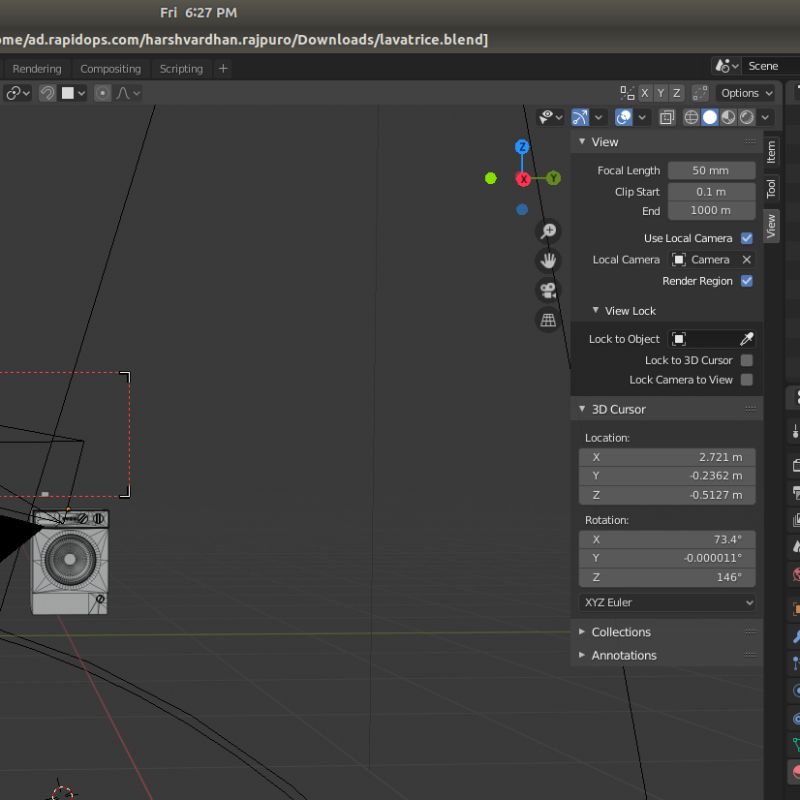Open the Options dropdown
This screenshot has width=800, height=800.
pos(746,93)
